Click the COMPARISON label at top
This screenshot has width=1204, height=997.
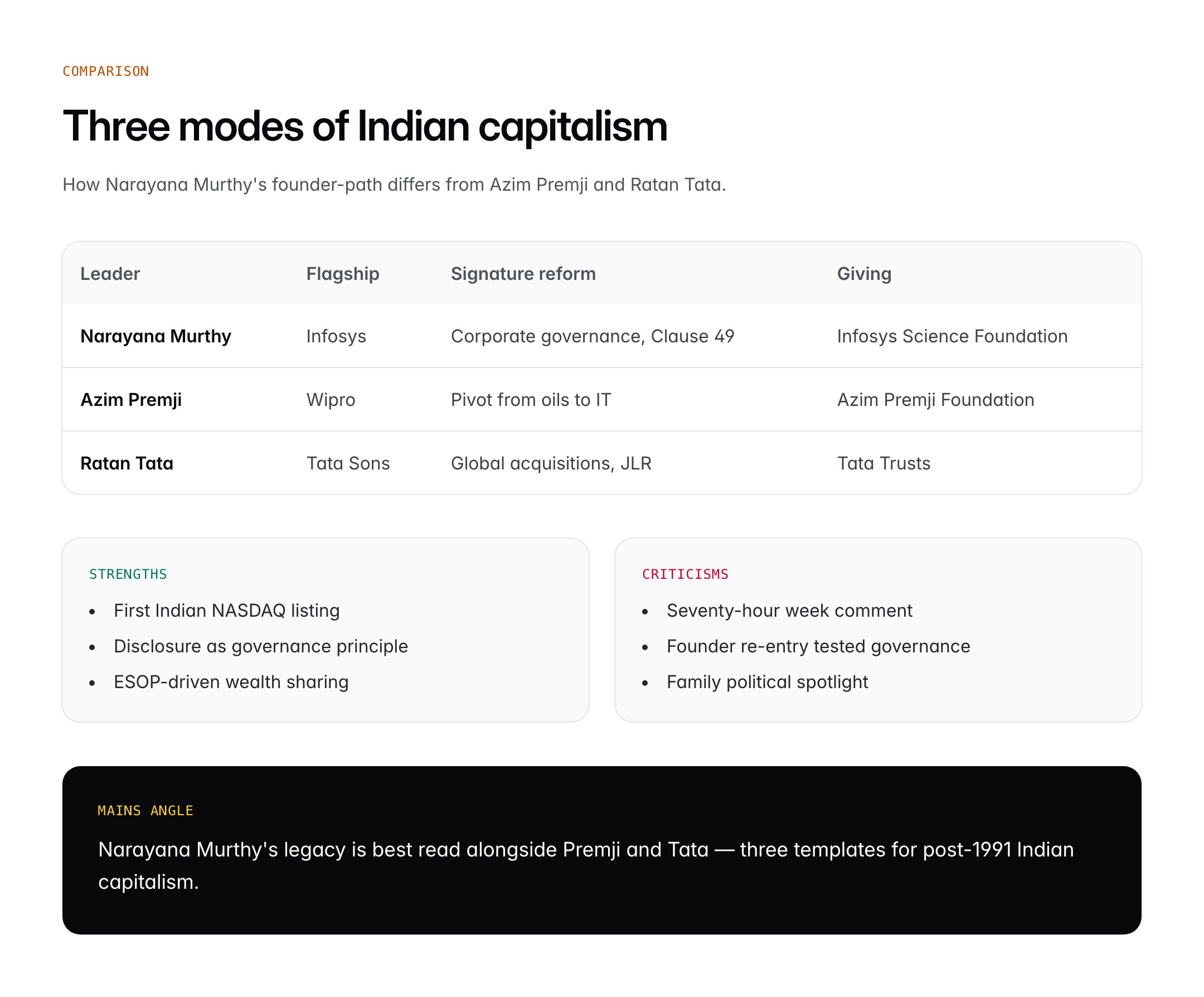click(105, 71)
